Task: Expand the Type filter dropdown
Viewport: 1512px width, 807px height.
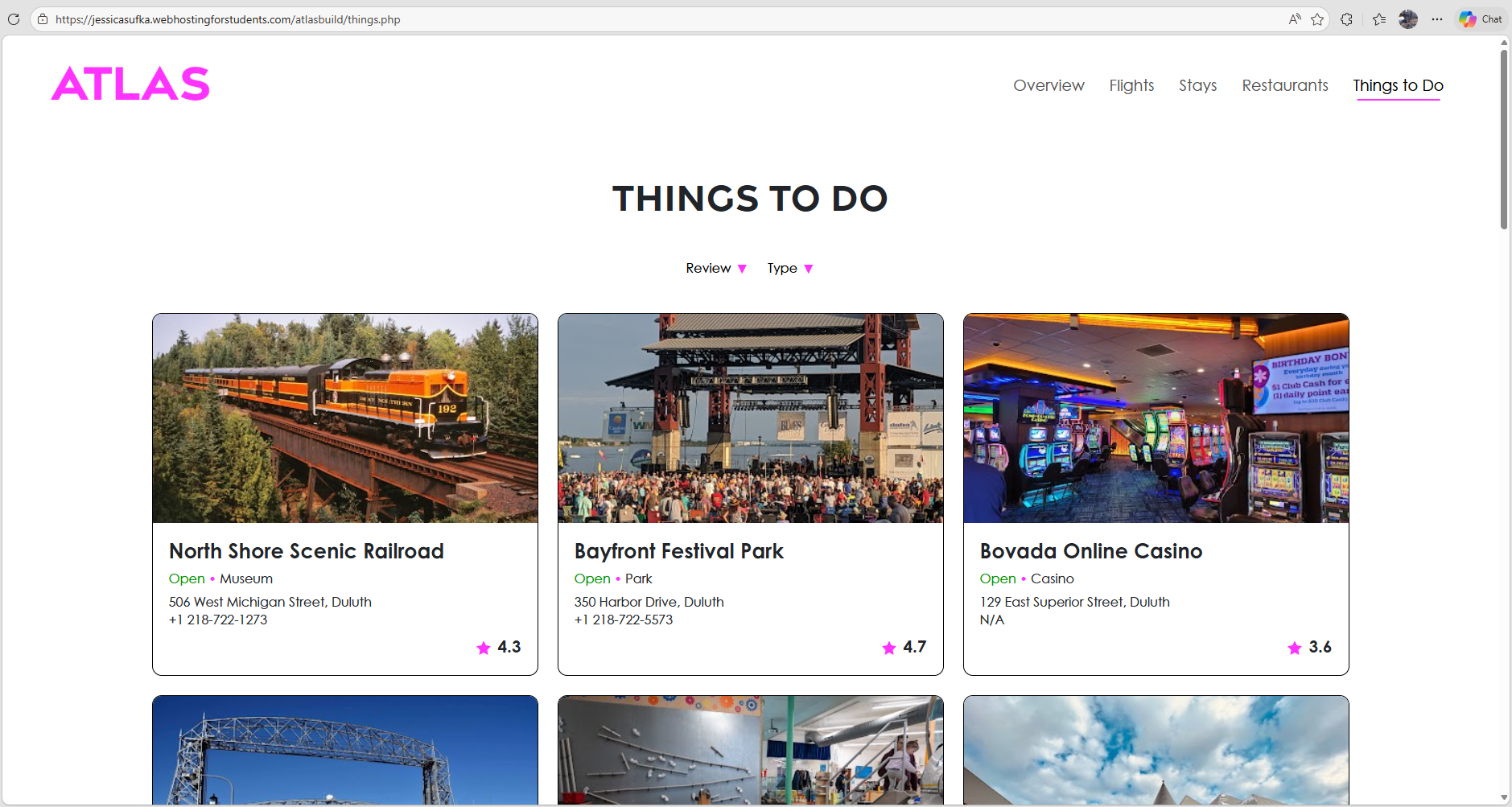Action: (x=790, y=268)
